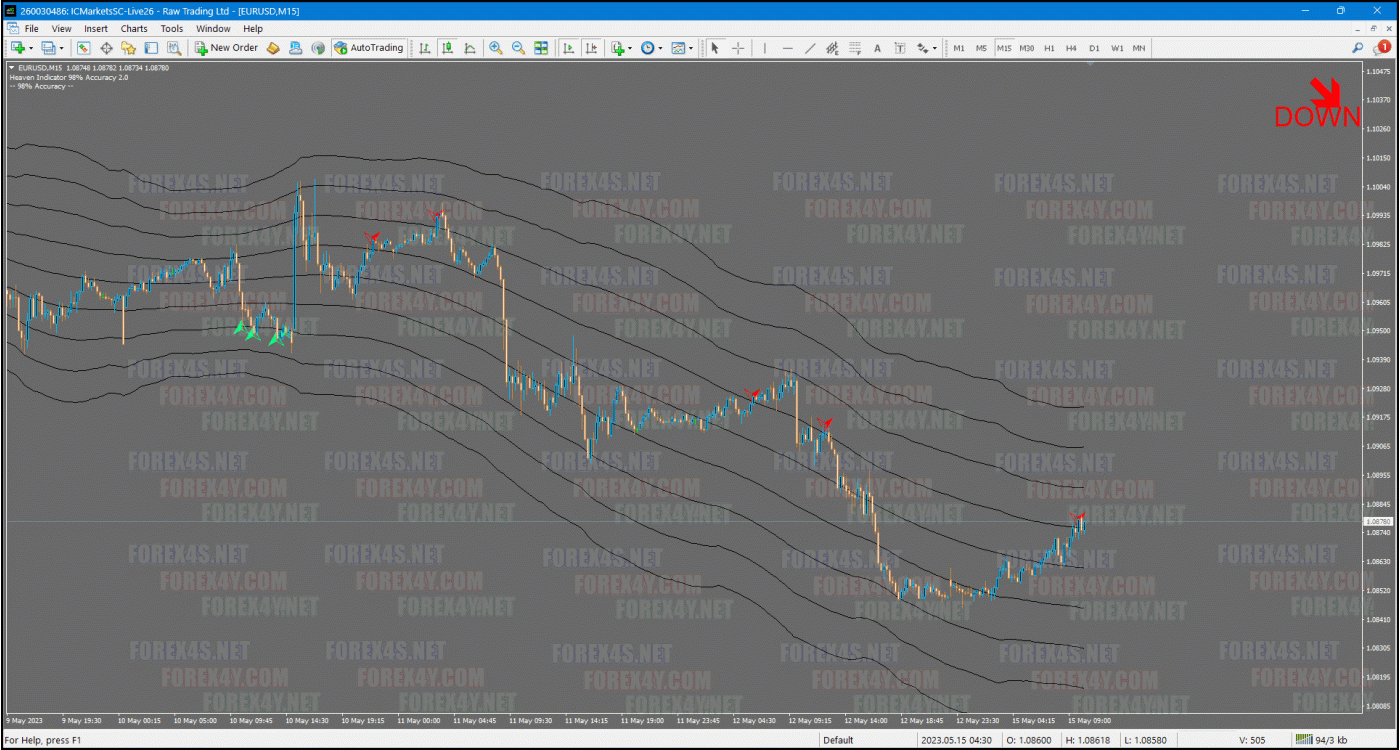
Task: Select the Fibonacci retracement tool
Action: (855, 48)
